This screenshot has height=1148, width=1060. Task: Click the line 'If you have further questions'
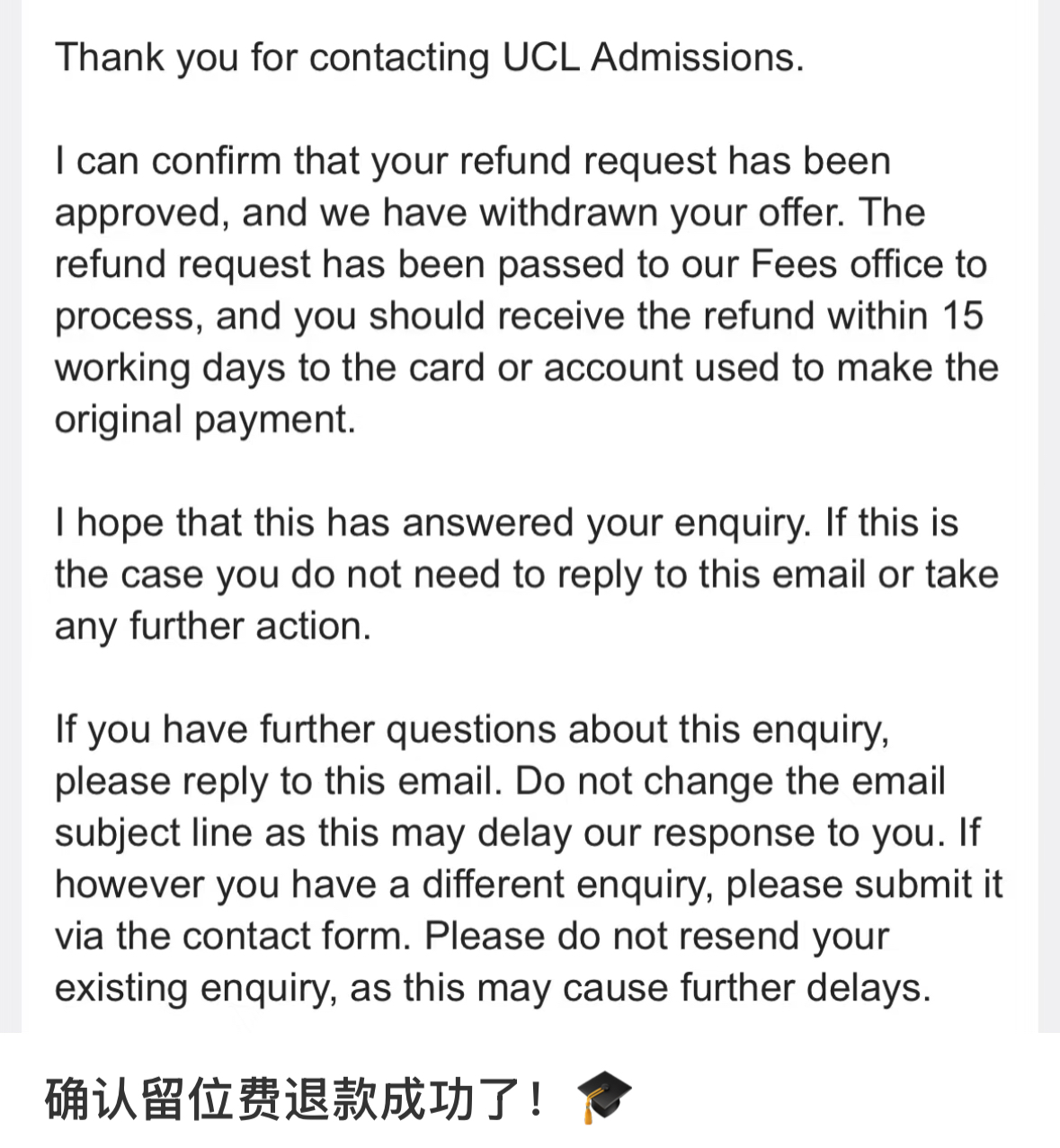(x=473, y=730)
